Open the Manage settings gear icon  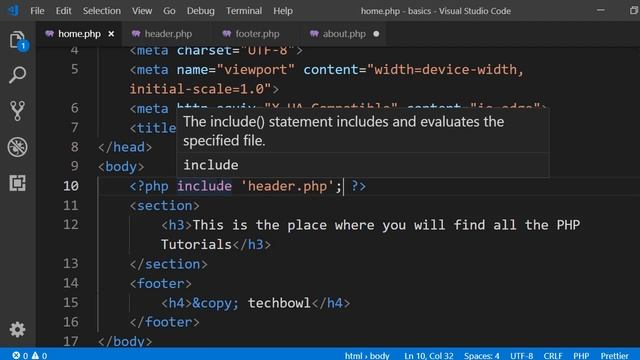point(18,329)
